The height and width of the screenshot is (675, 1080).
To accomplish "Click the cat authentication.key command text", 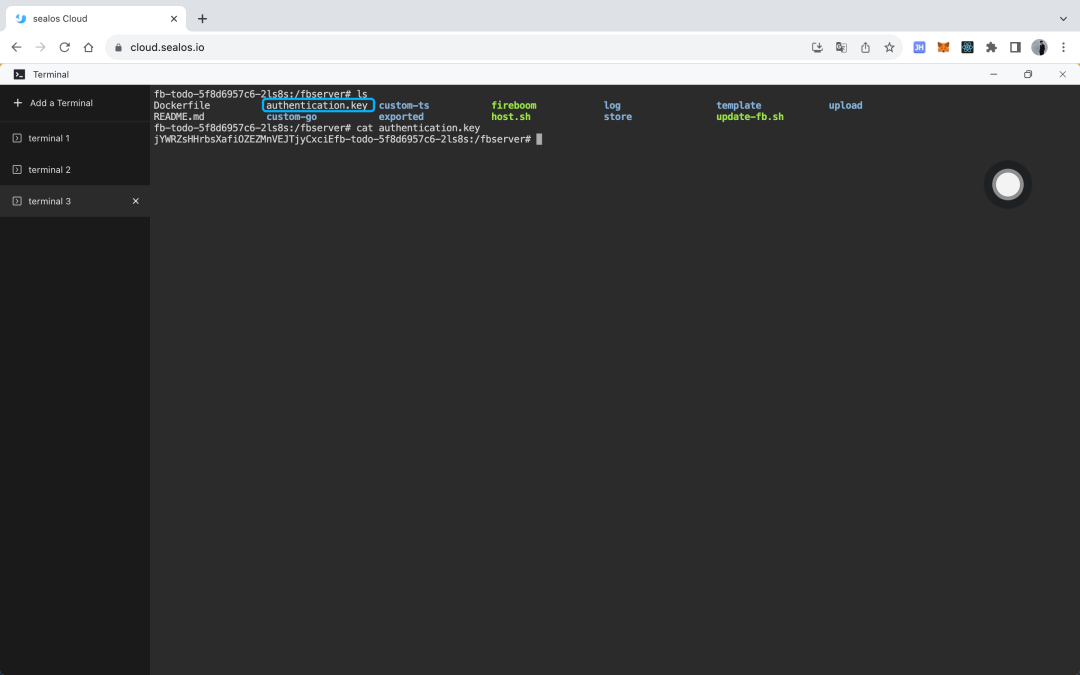I will pos(418,128).
